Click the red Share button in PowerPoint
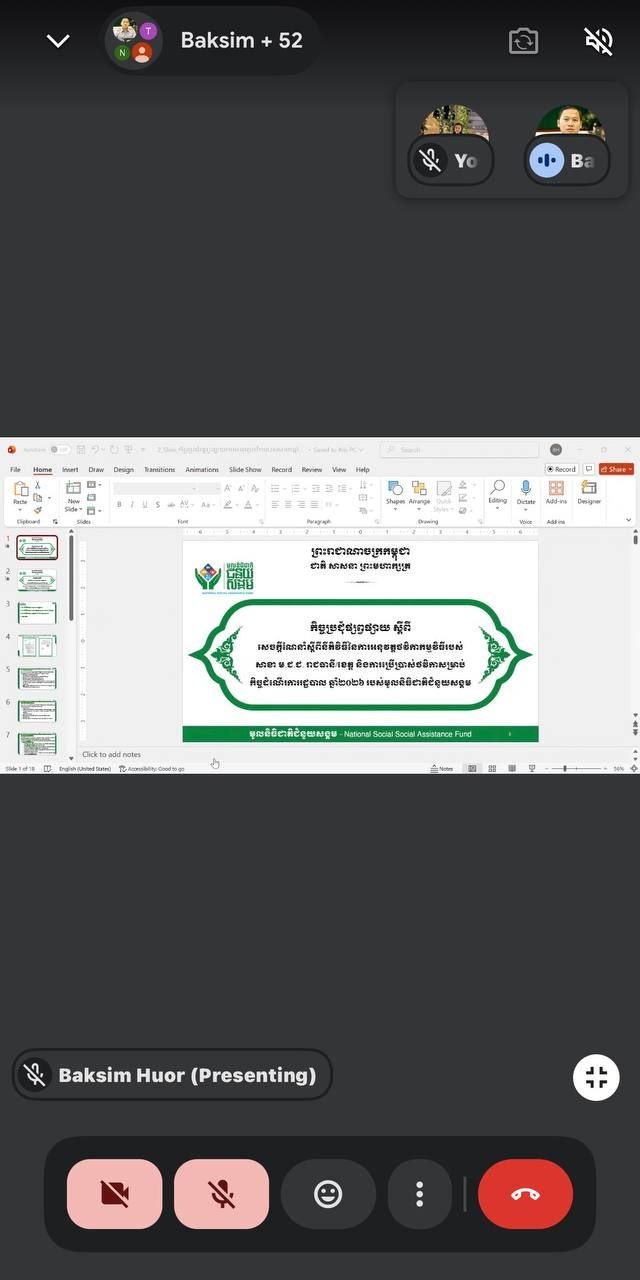Screen dimensions: 640x1280 click(615, 469)
